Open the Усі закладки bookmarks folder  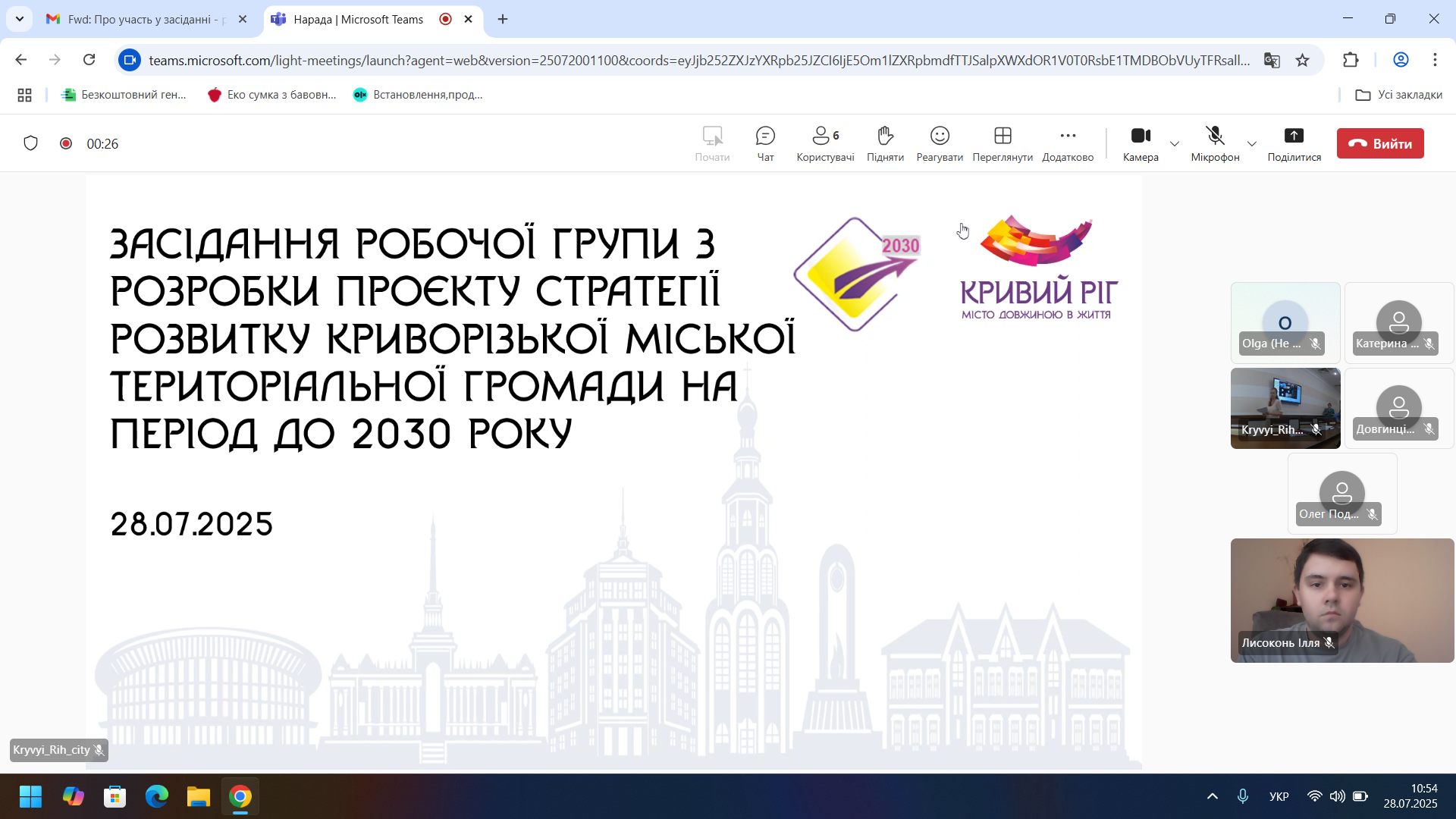1399,95
